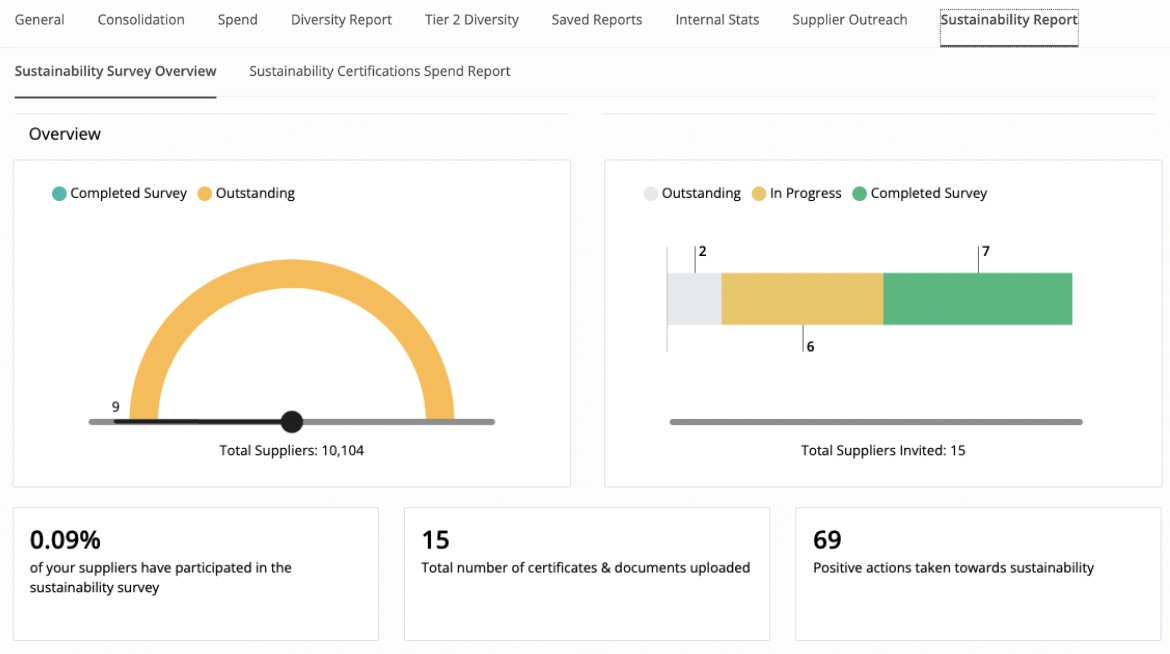Screen dimensions: 1170x654
Task: Select the green Completed Survey bar segment
Action: click(x=977, y=298)
